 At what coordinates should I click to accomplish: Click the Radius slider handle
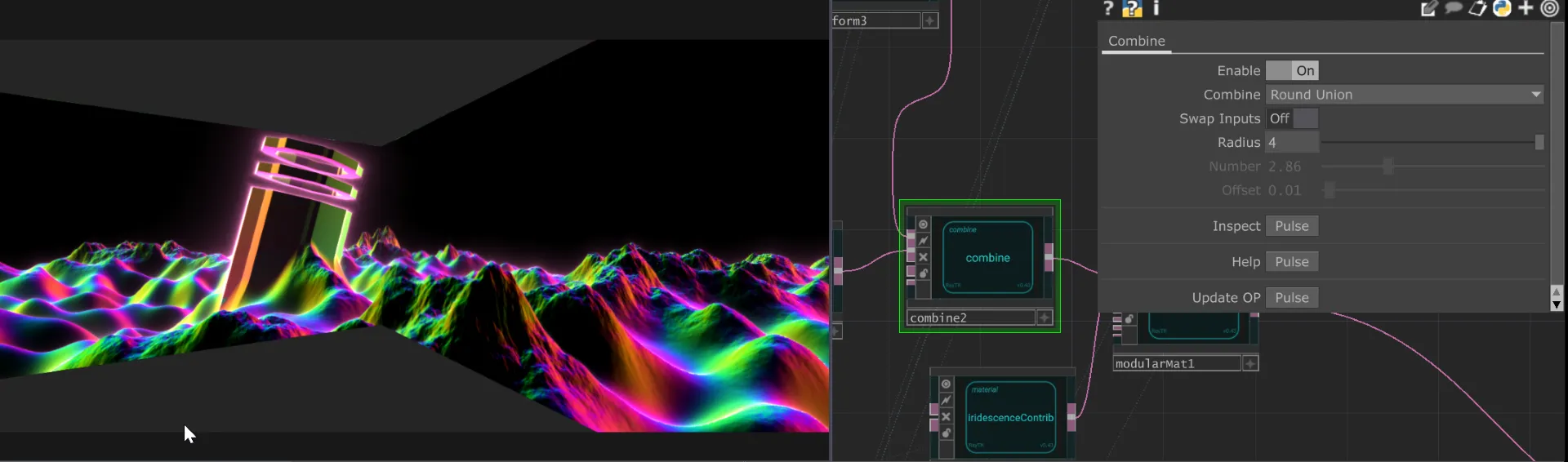1539,142
